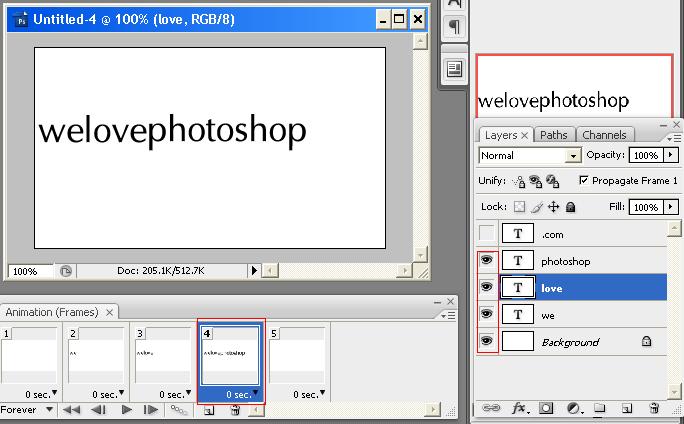Click Unify layer position icon
Viewport: 684px width, 424px height.
[x=518, y=181]
